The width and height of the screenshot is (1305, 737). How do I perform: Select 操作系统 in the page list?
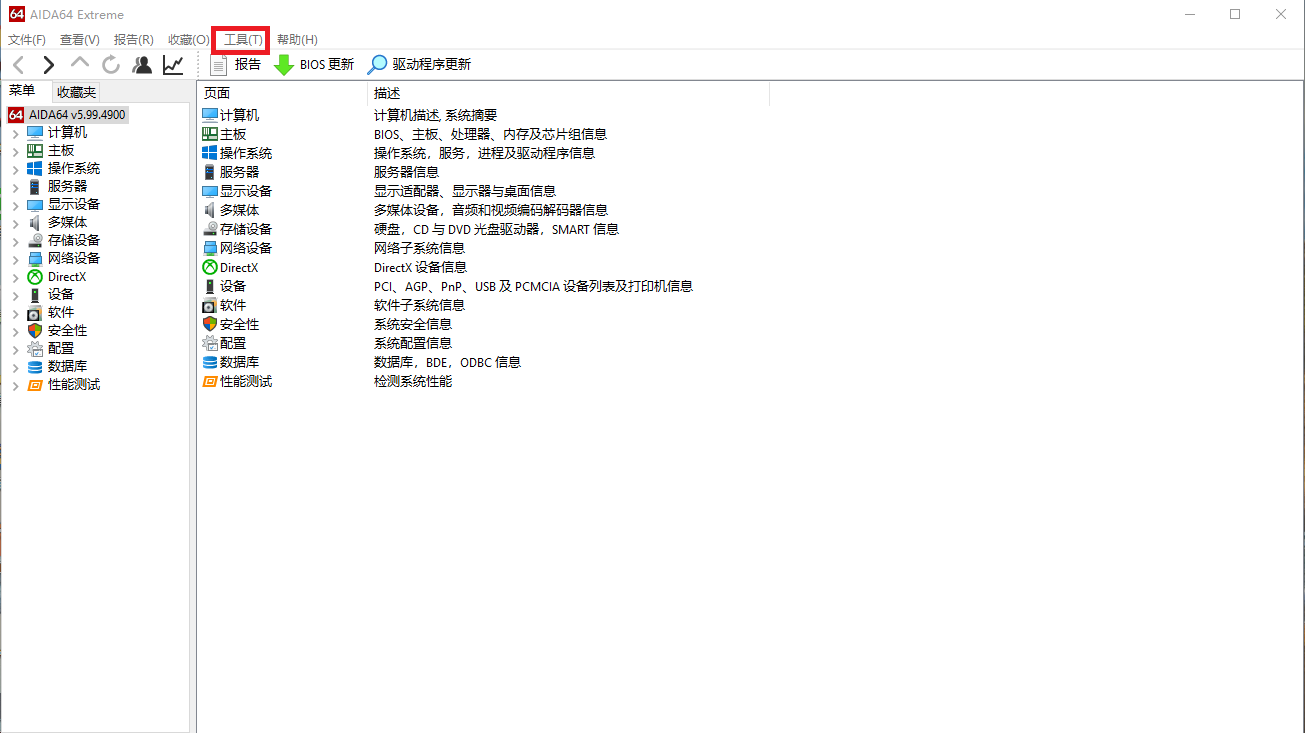(x=245, y=153)
